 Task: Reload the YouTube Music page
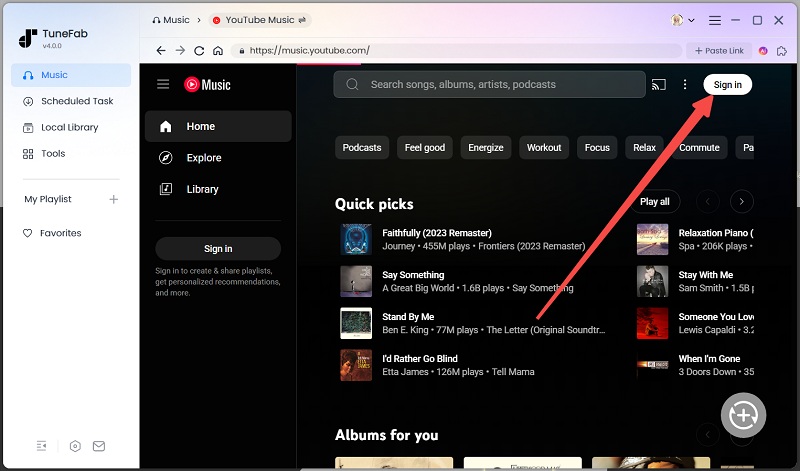[x=200, y=50]
